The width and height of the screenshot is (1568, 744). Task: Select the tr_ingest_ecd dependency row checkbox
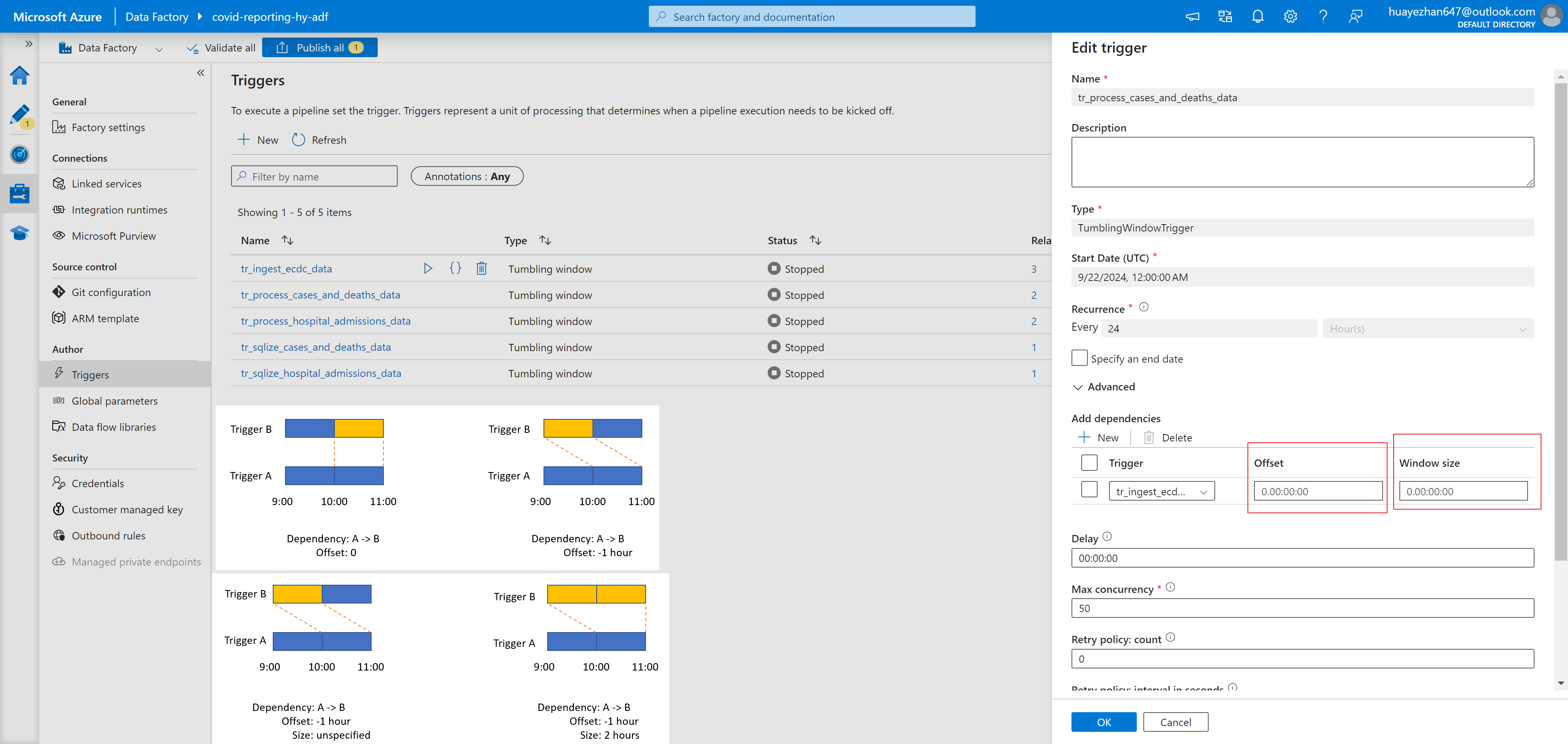click(1089, 490)
